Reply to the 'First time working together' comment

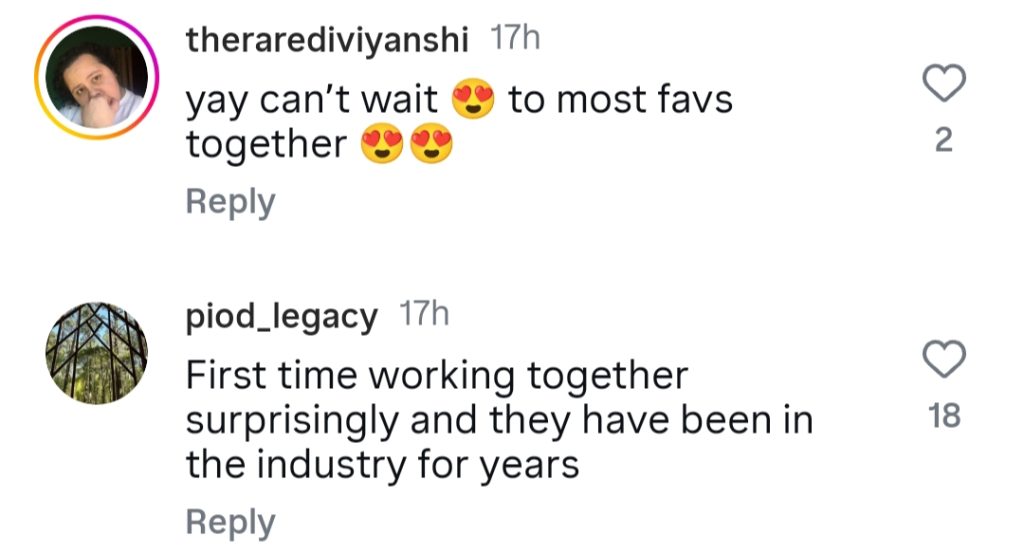point(230,522)
